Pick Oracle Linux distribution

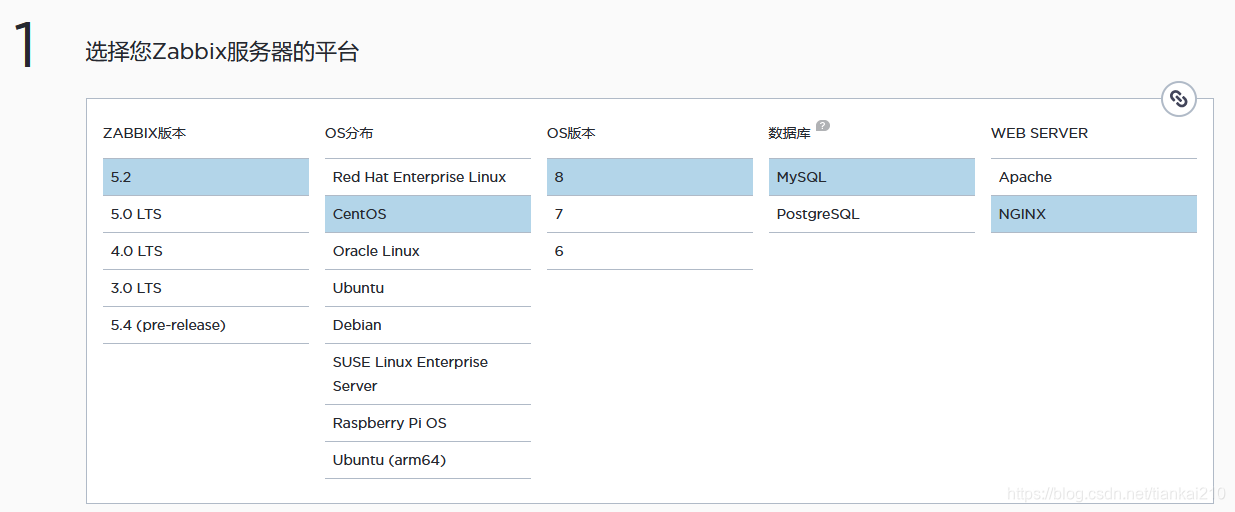pos(428,251)
